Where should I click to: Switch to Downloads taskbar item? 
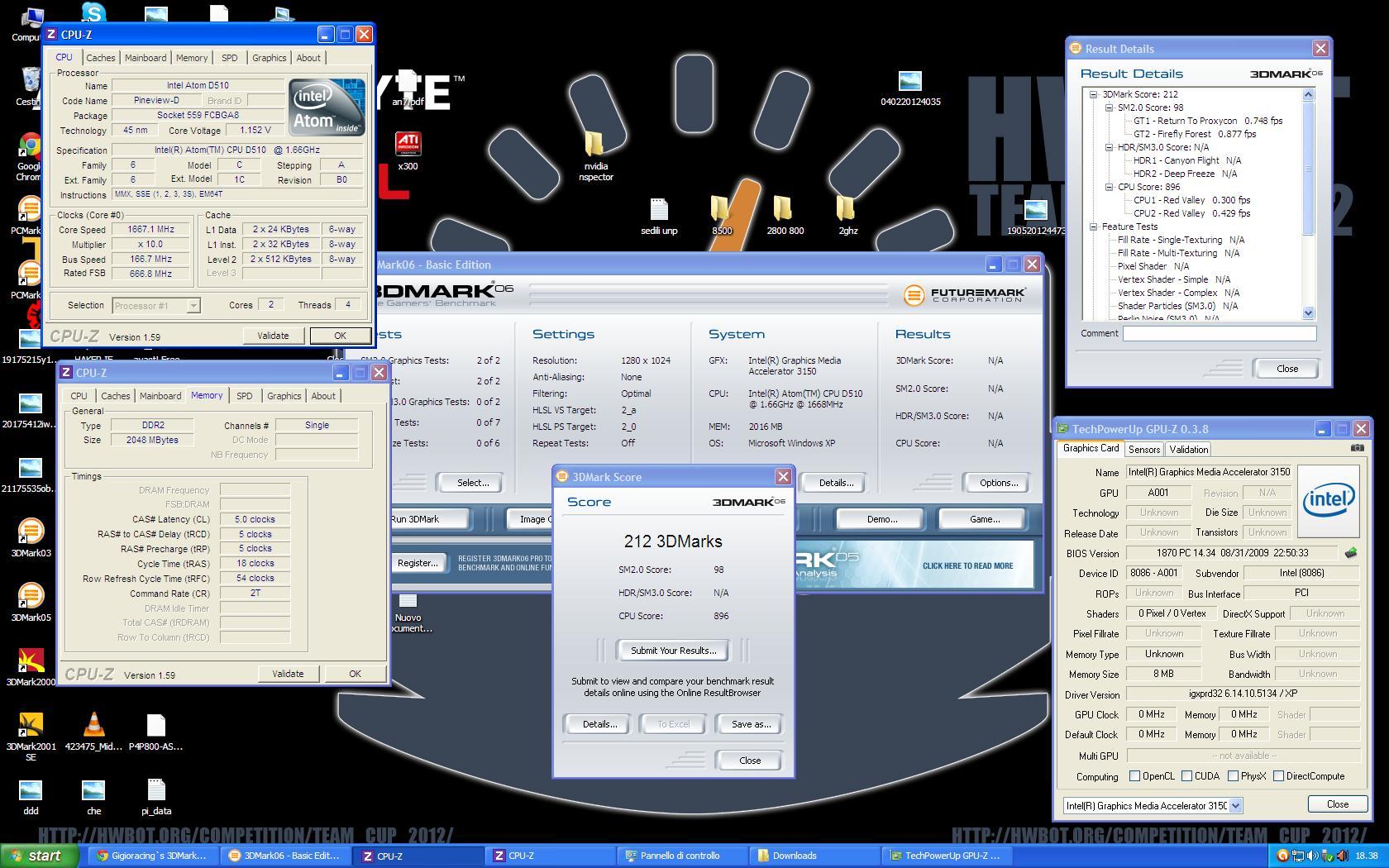pos(815,856)
